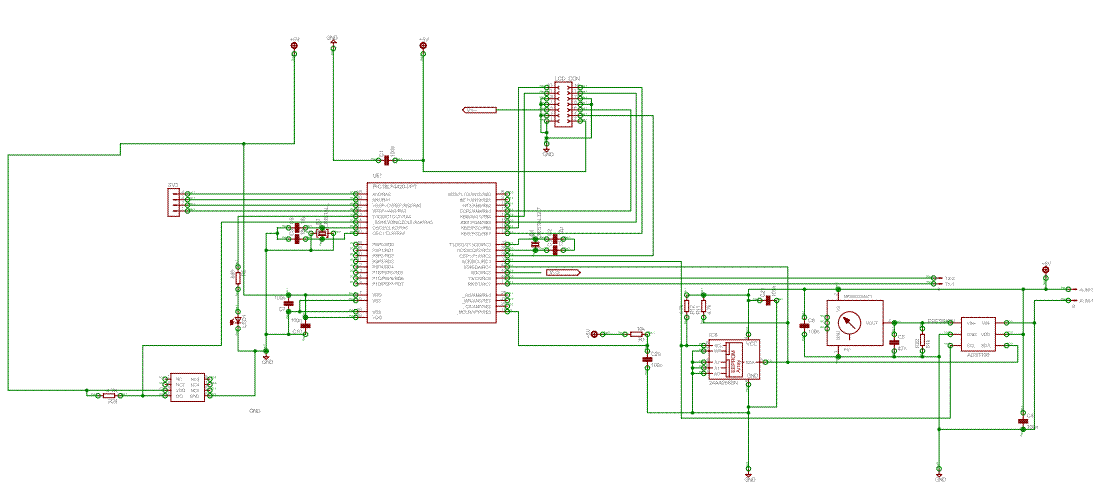
Task: Select the large PIC18LF4420 microcontroller symbol
Action: click(x=432, y=252)
